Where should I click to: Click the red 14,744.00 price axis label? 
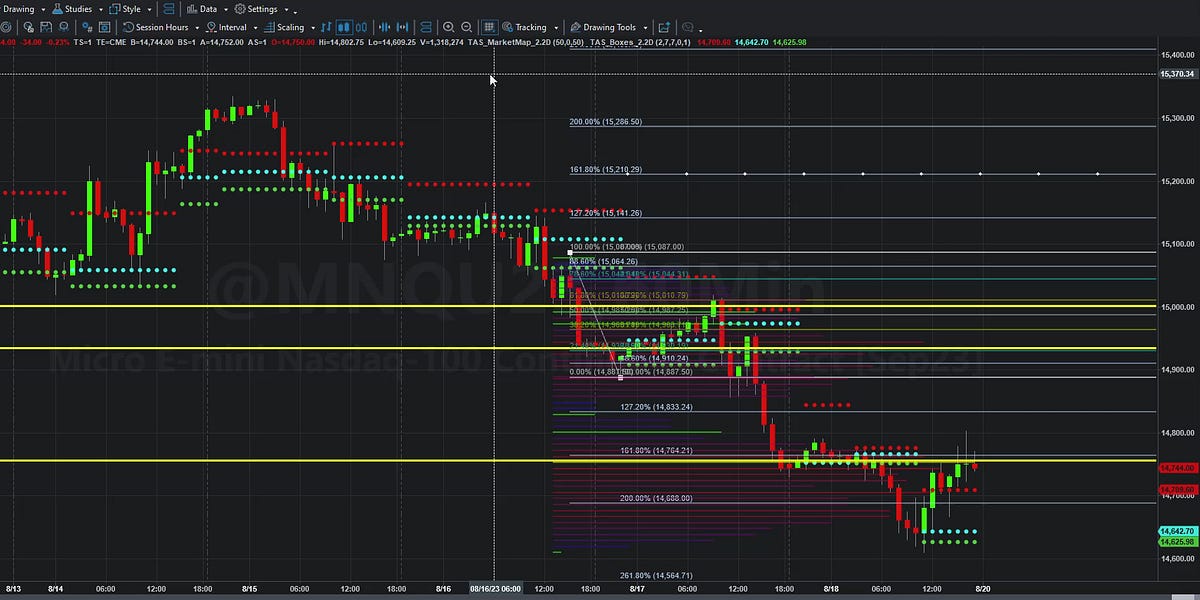1176,466
